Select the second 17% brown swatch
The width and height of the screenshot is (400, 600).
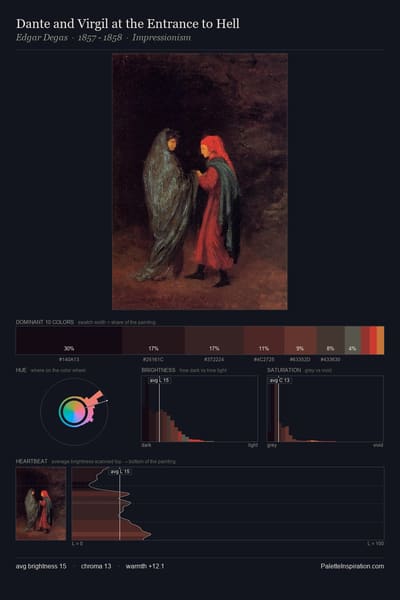tap(214, 340)
